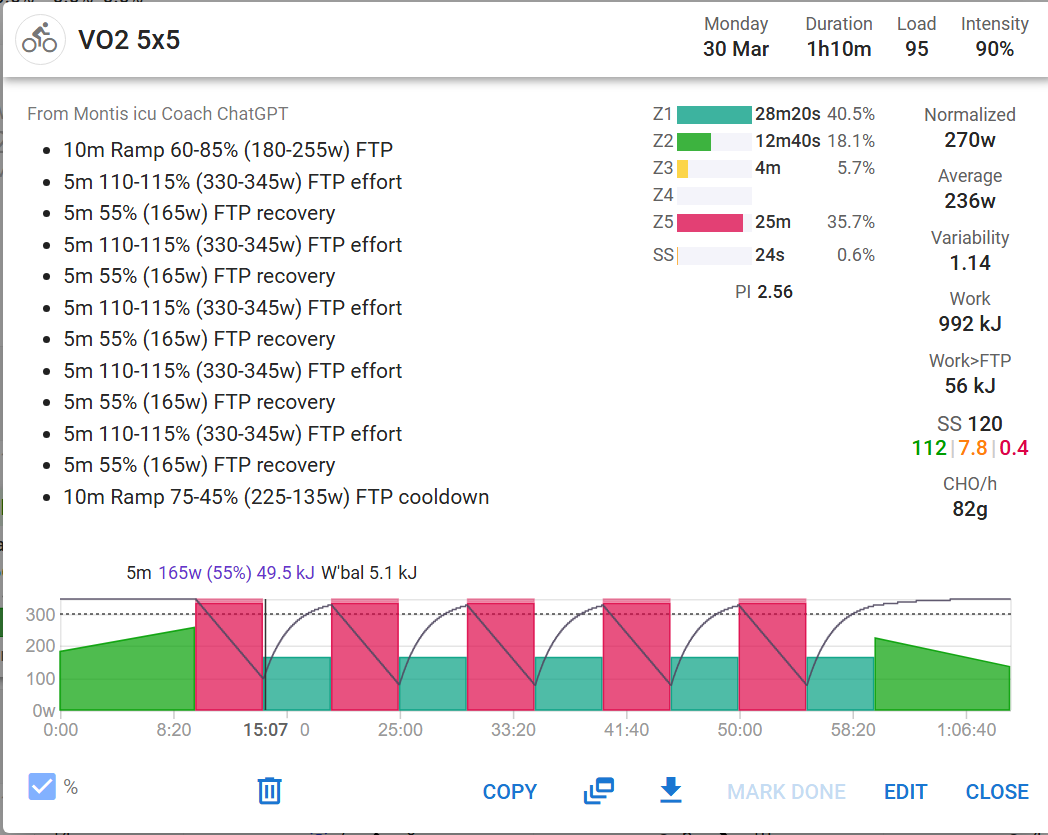
Task: Click the last teal recovery block in chart
Action: [840, 685]
